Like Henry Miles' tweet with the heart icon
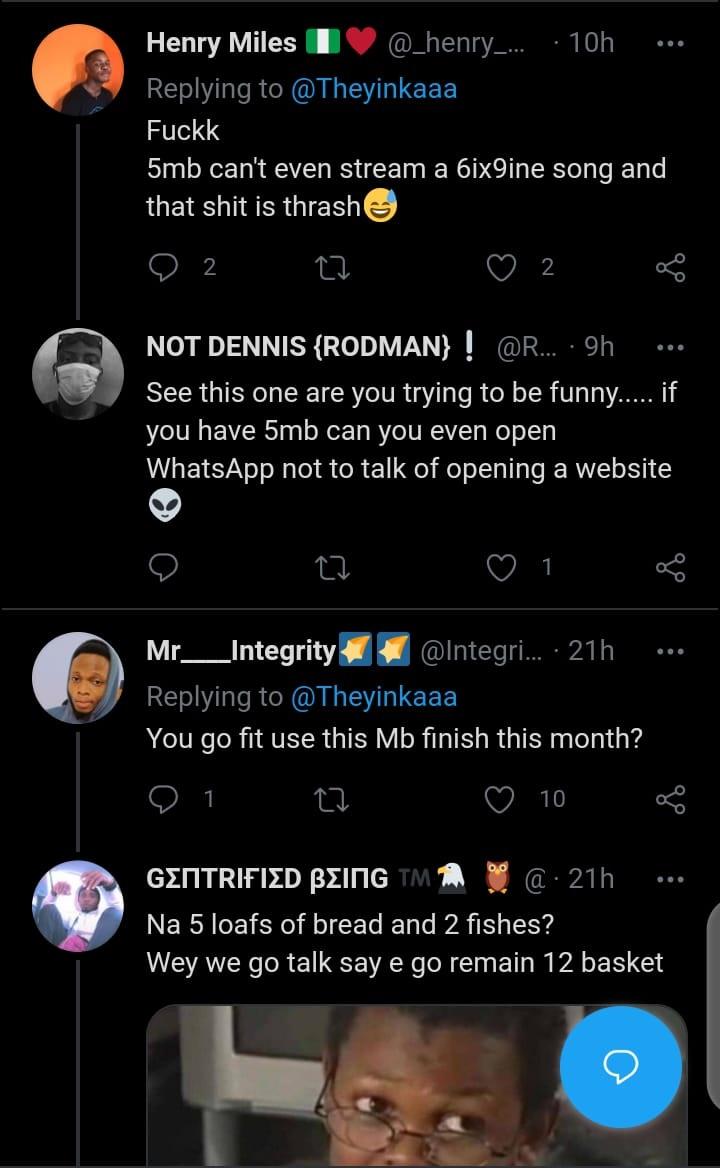The image size is (720, 1168). pos(501,267)
